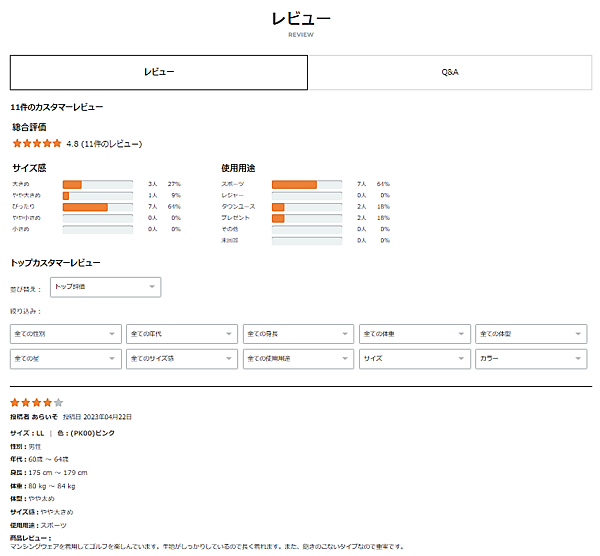Open the Q&A tab

450,73
